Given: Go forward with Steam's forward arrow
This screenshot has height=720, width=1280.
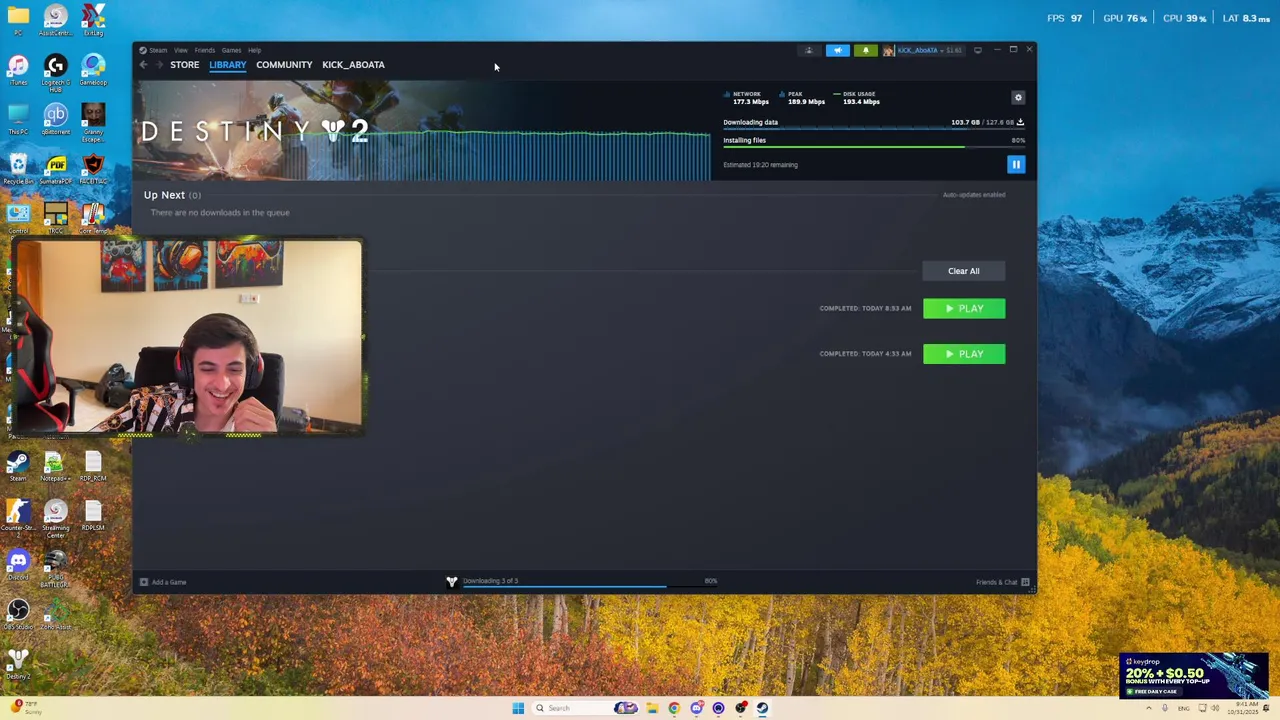Looking at the screenshot, I should pos(158,65).
